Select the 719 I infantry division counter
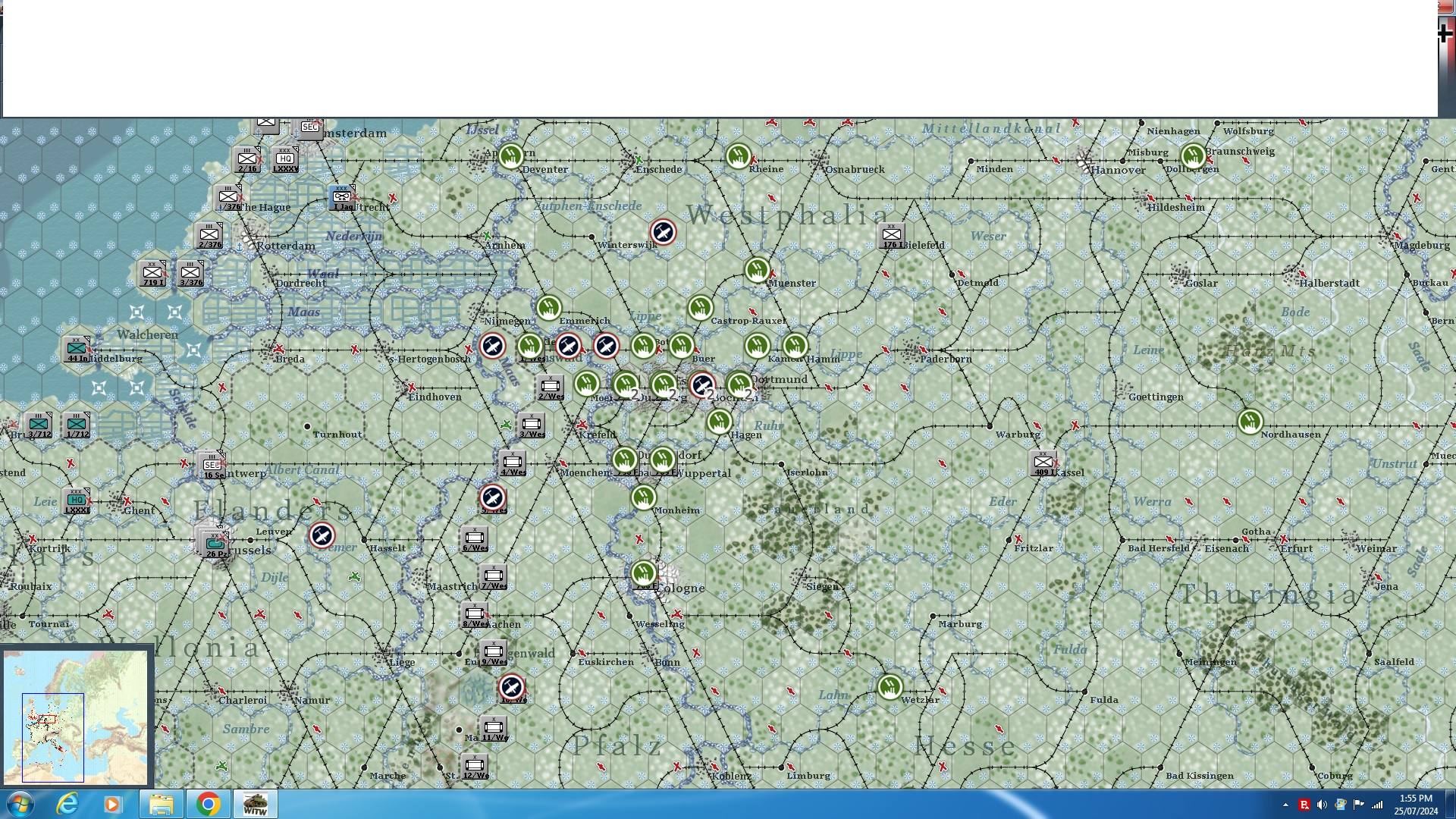 pyautogui.click(x=152, y=273)
